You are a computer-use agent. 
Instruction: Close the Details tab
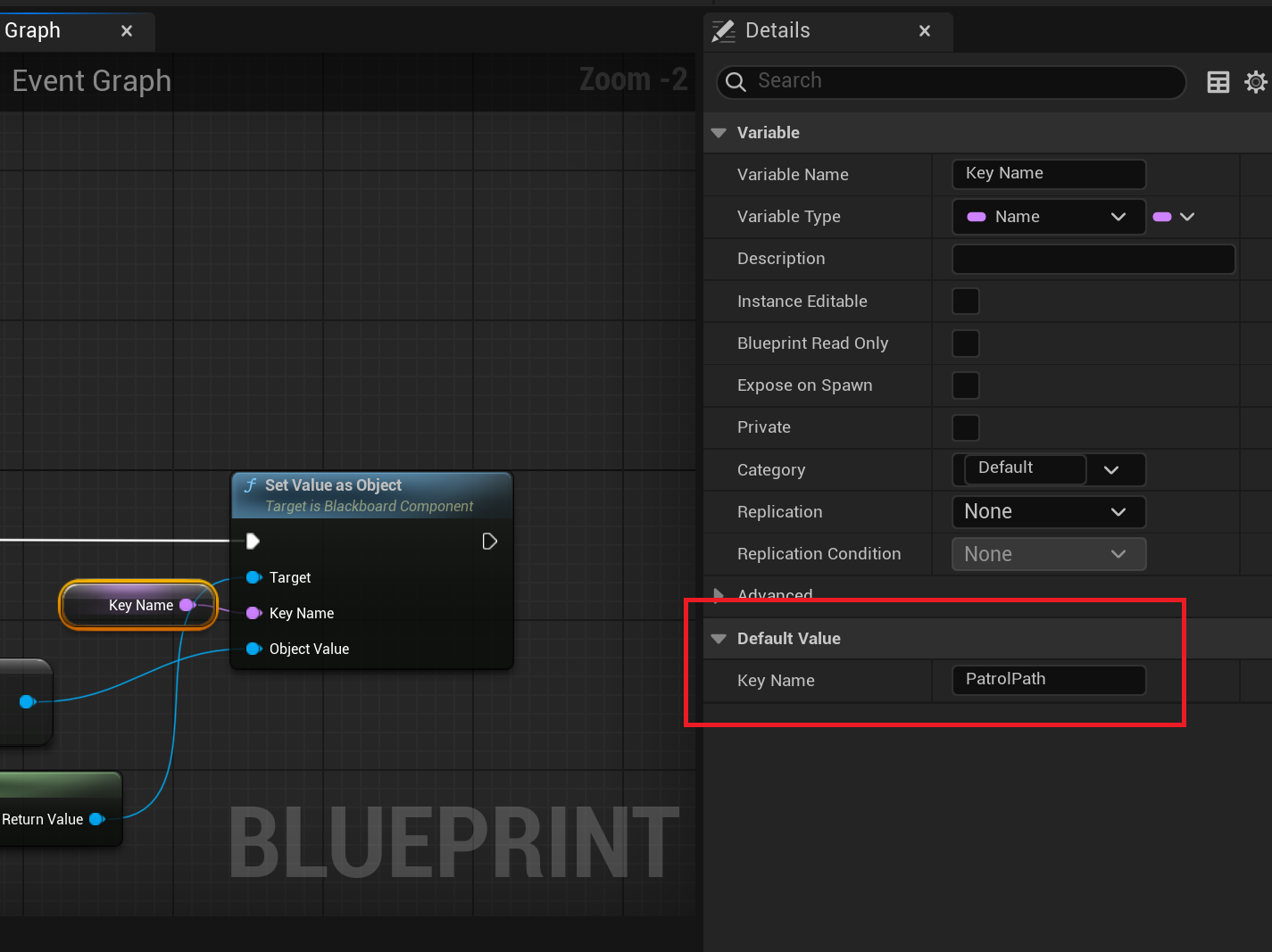point(925,31)
